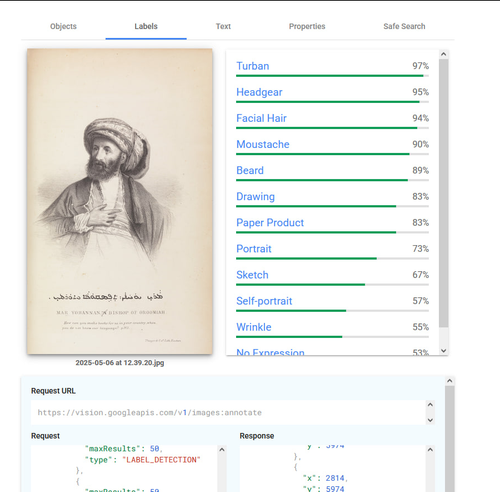500x492 pixels.
Task: Open the Paper Product label
Action: [270, 223]
